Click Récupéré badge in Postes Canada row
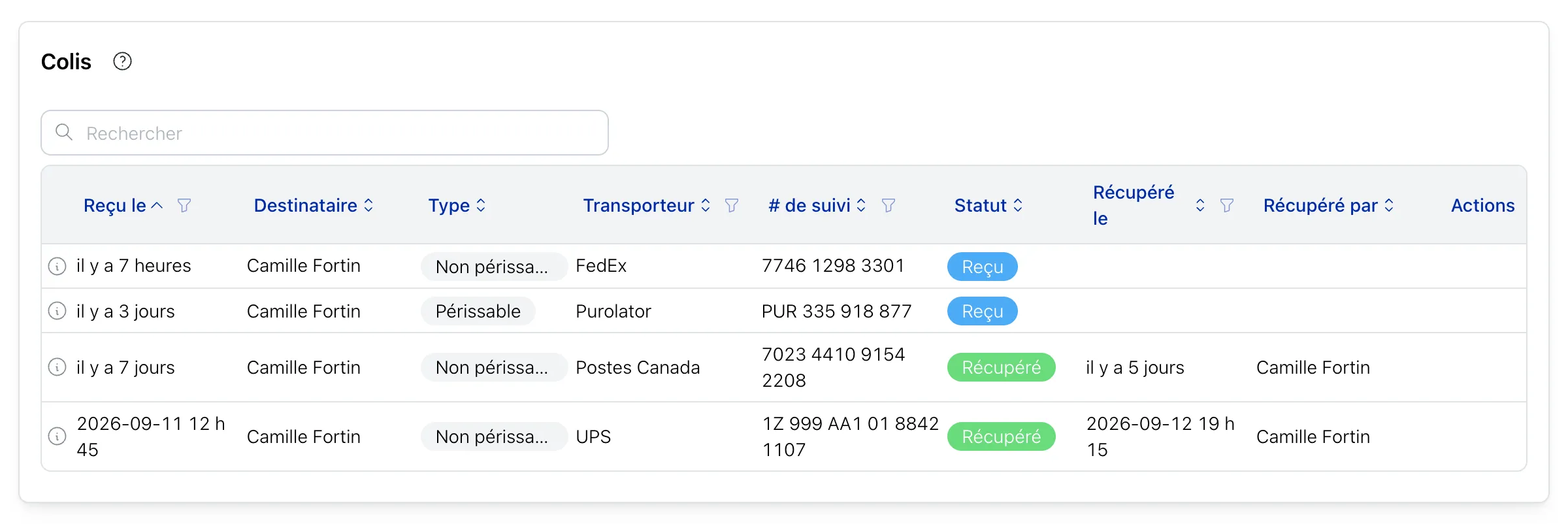 pos(1002,367)
